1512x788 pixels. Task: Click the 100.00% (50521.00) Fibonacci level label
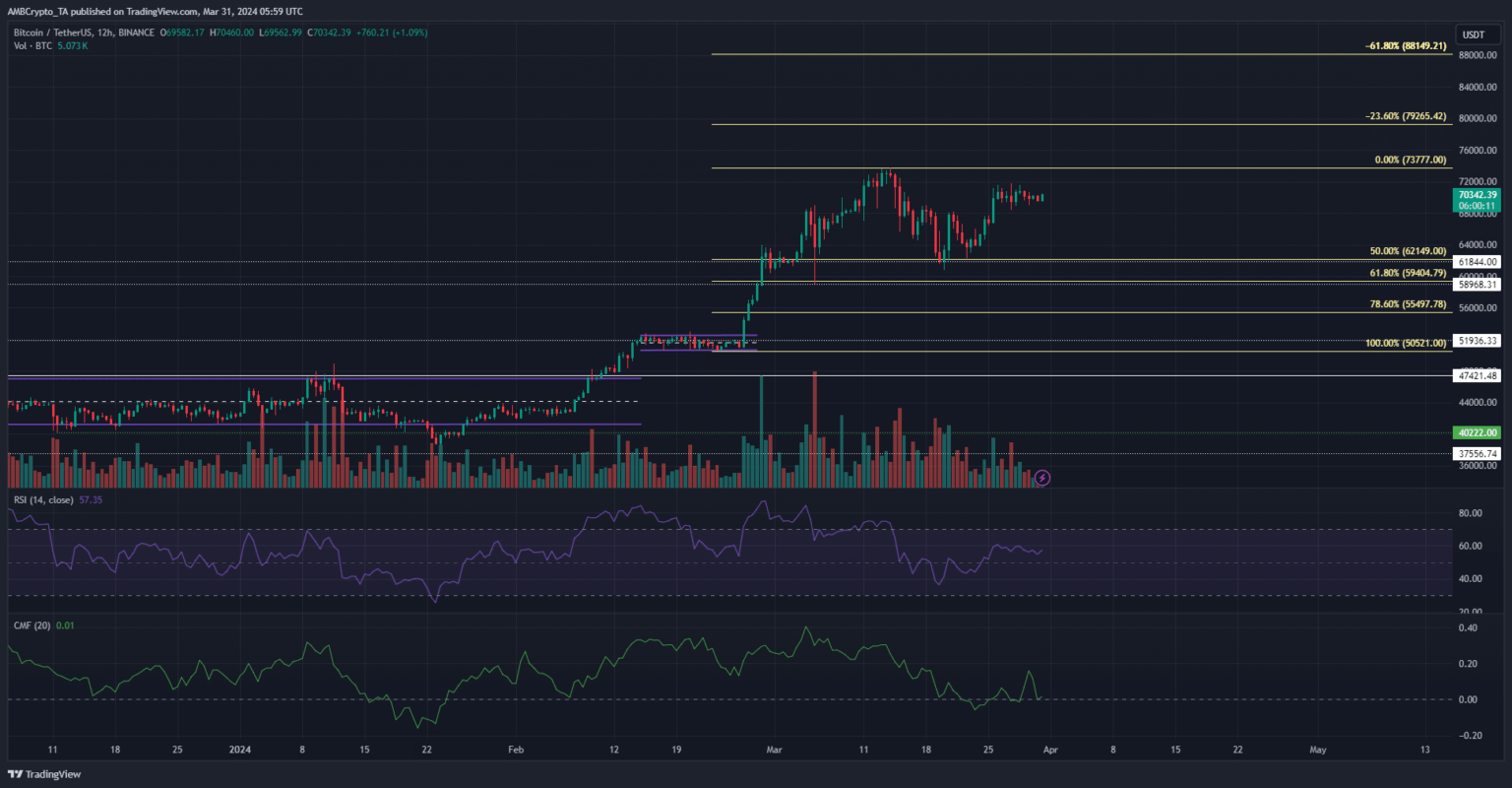click(1405, 343)
